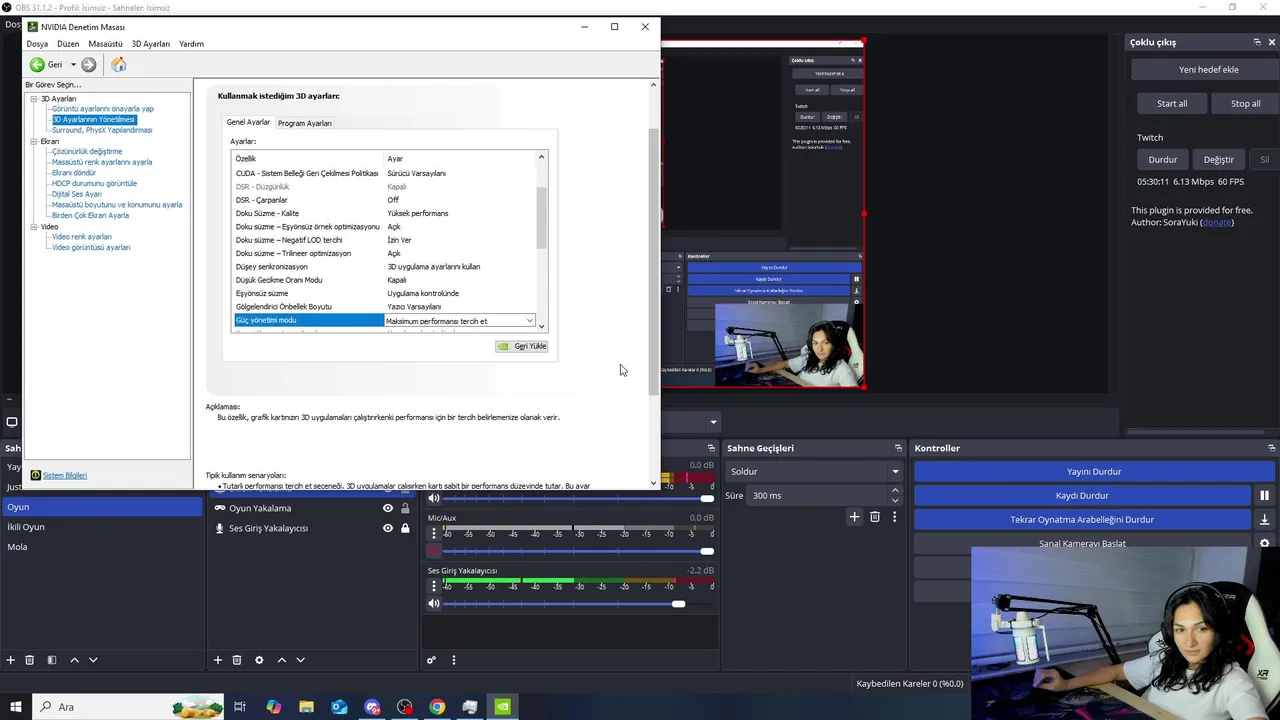1280x720 pixels.
Task: Open audio mixer three-dot menu at bottom
Action: (453, 660)
